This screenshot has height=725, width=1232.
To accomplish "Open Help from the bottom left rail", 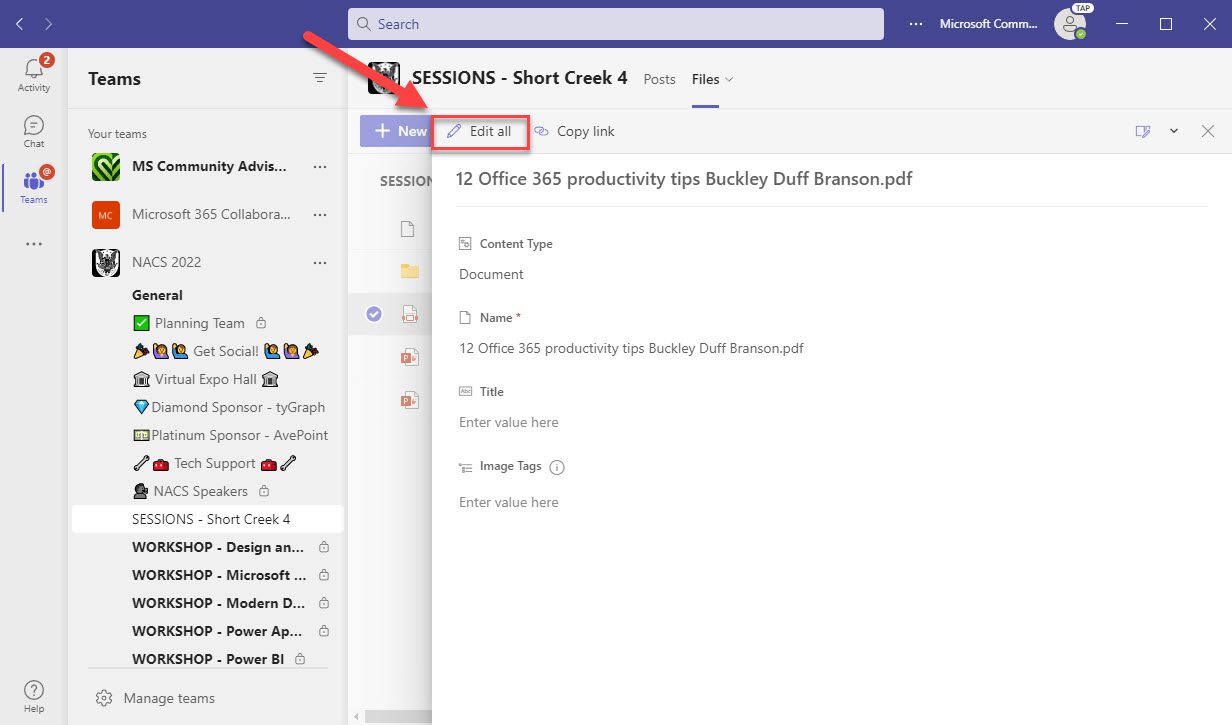I will click(x=33, y=691).
